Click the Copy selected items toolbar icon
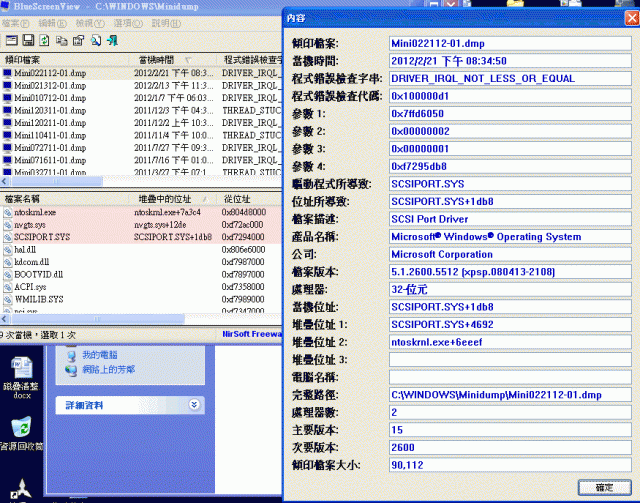This screenshot has height=503, width=640. (62, 40)
